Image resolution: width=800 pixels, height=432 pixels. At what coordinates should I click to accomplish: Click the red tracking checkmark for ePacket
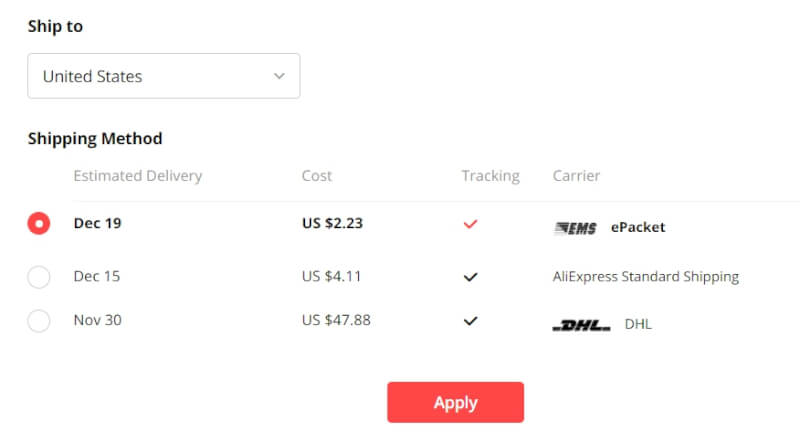(470, 224)
